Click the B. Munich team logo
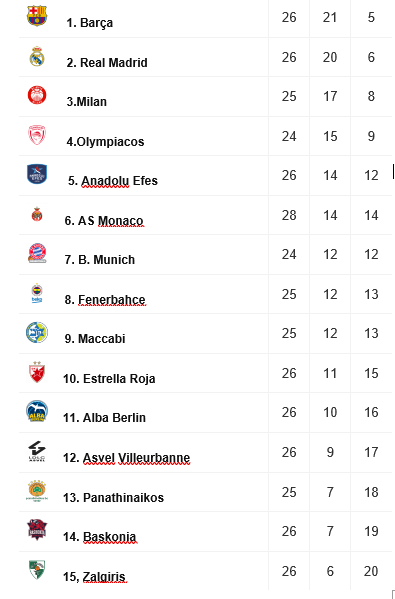Viewport: 395px width, 599px height. coord(37,253)
